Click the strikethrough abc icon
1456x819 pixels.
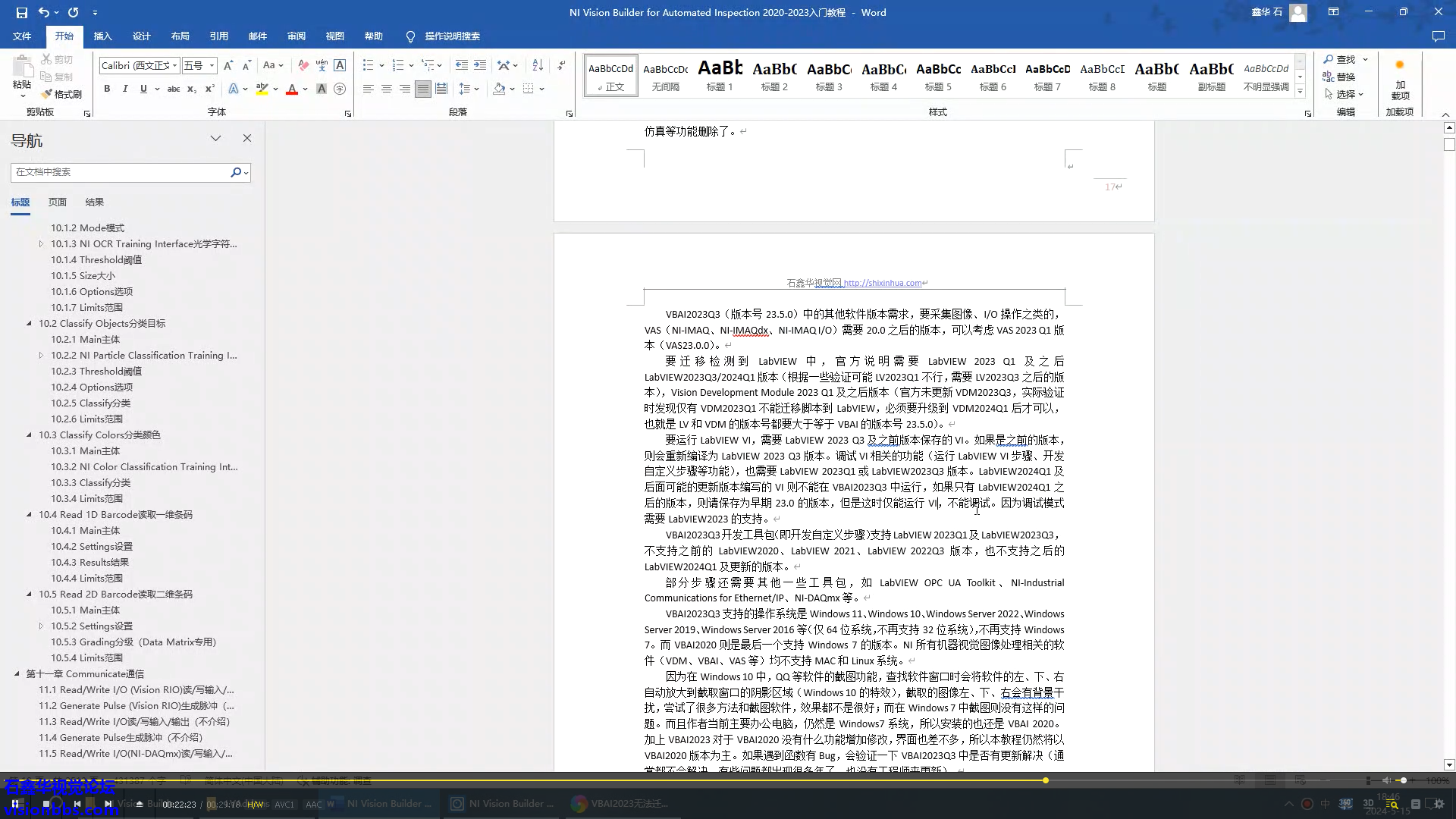pos(174,89)
